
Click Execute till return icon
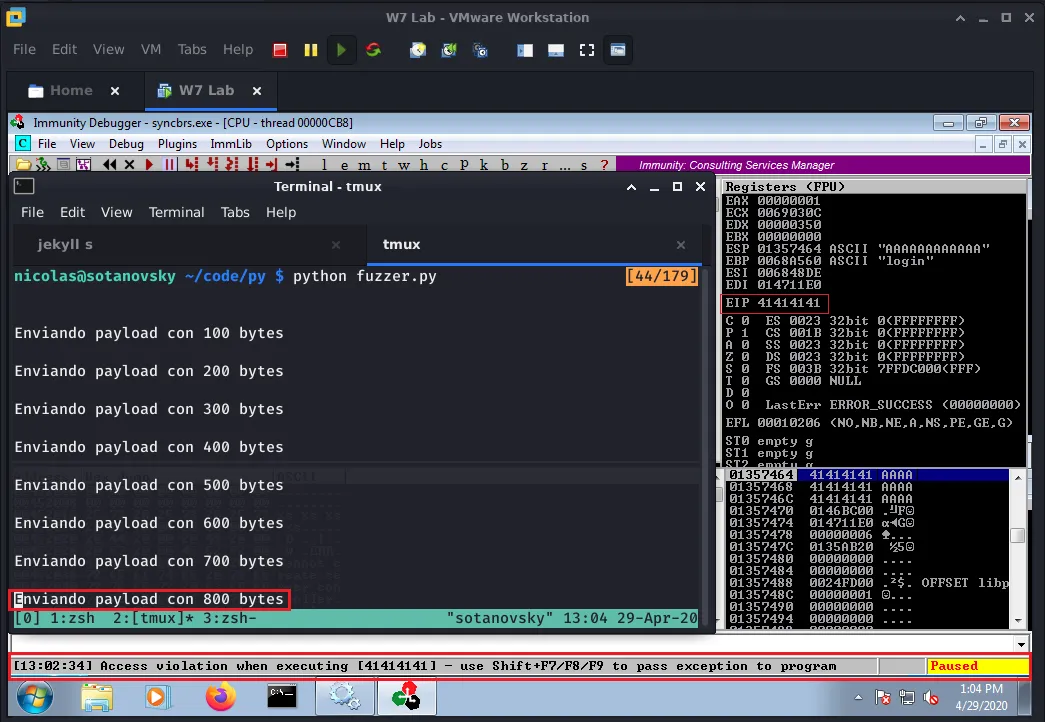pyautogui.click(x=272, y=165)
